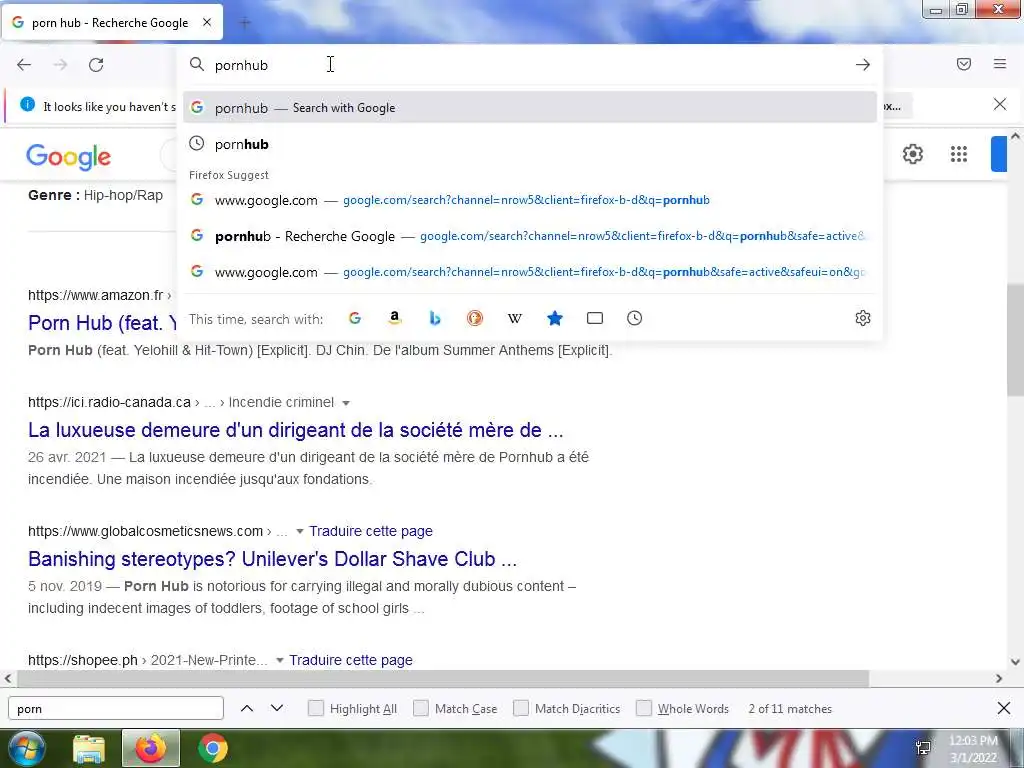This screenshot has width=1024, height=768.
Task: Select the 'Recherche Google' Firefox suggestion
Action: 530,236
